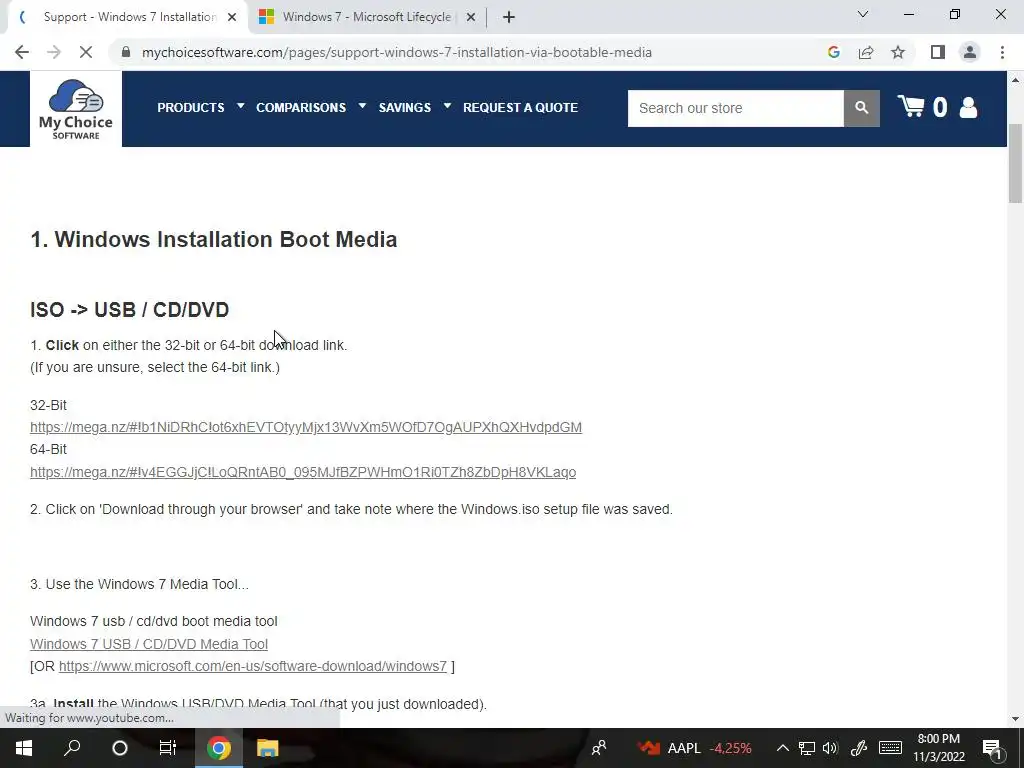This screenshot has width=1024, height=768.
Task: Click the scrollbar up arrow
Action: (x=1015, y=80)
